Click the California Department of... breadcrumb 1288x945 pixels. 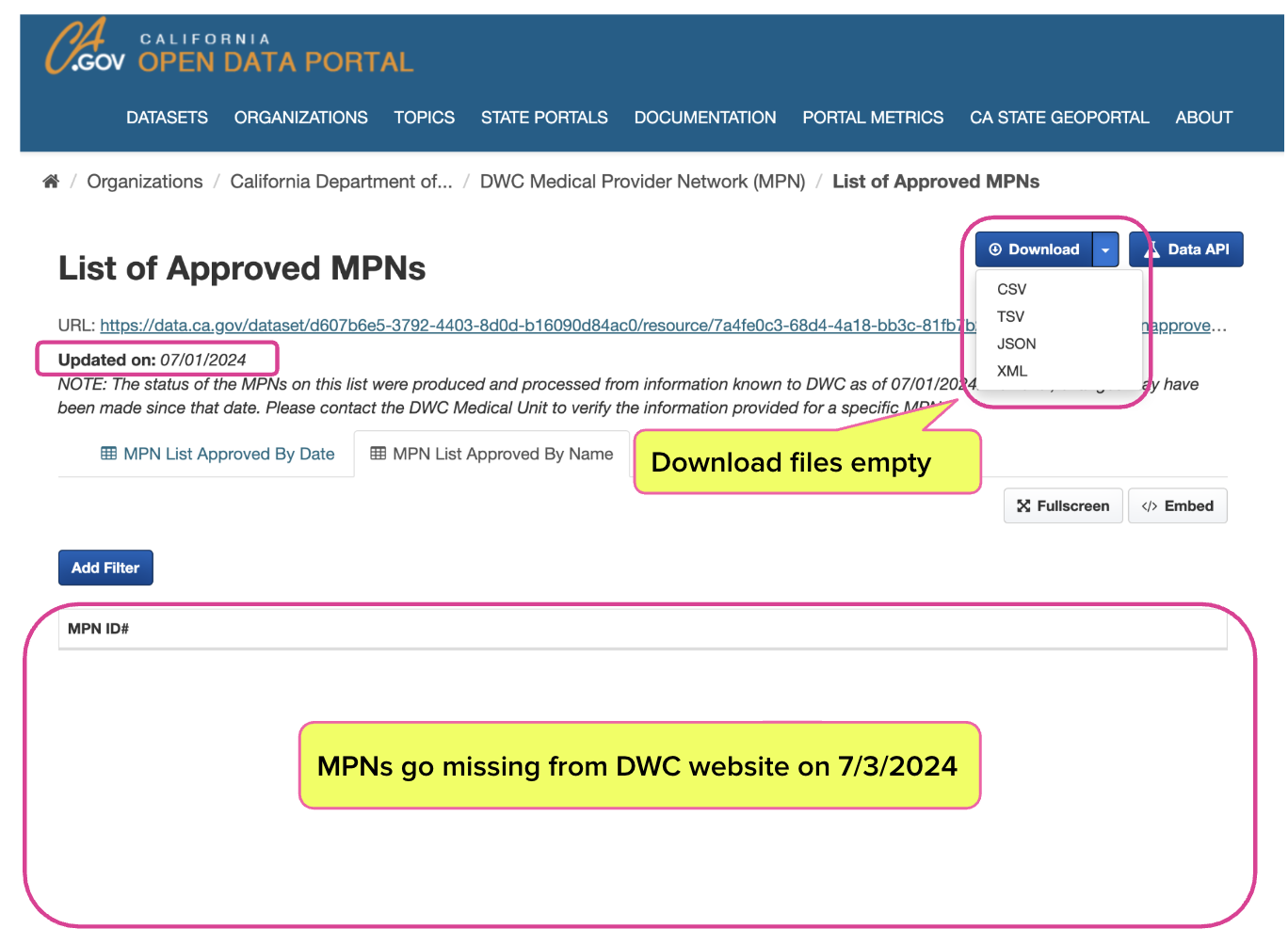[342, 182]
